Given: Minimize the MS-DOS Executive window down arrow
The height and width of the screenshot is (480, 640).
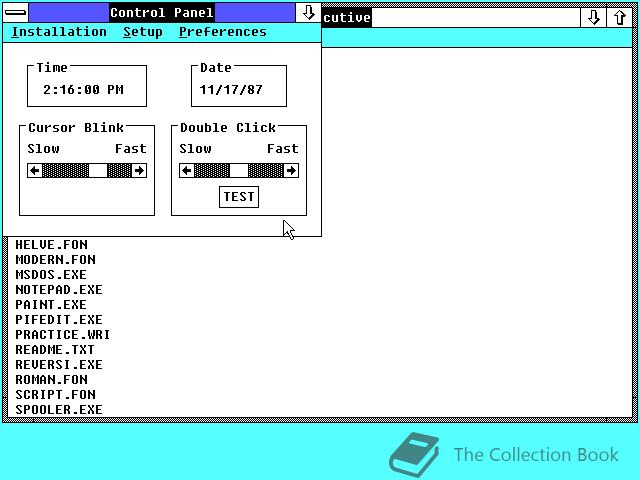Looking at the screenshot, I should coord(593,17).
